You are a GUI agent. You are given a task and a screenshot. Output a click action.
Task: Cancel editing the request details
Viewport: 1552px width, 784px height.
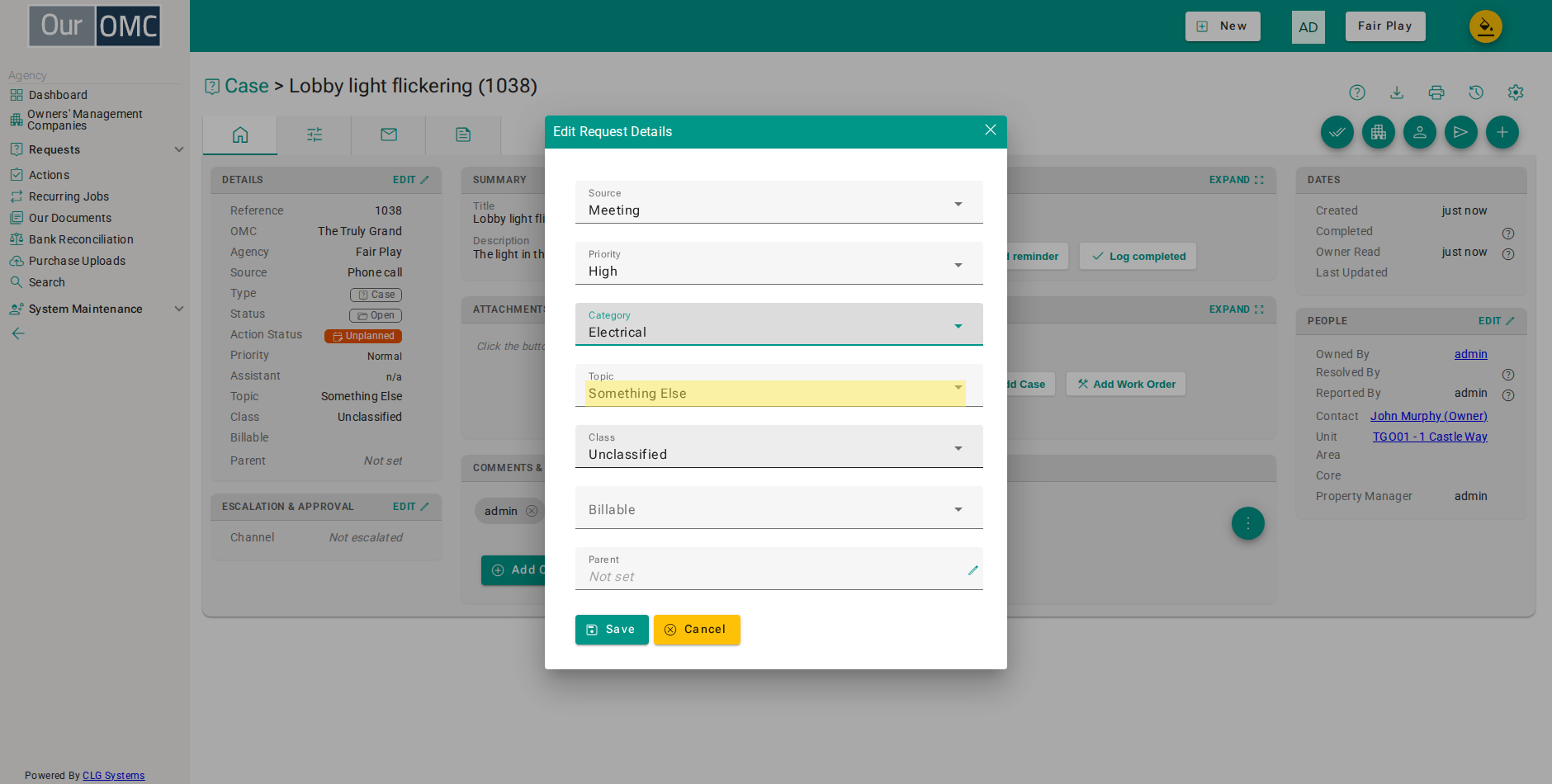(697, 630)
